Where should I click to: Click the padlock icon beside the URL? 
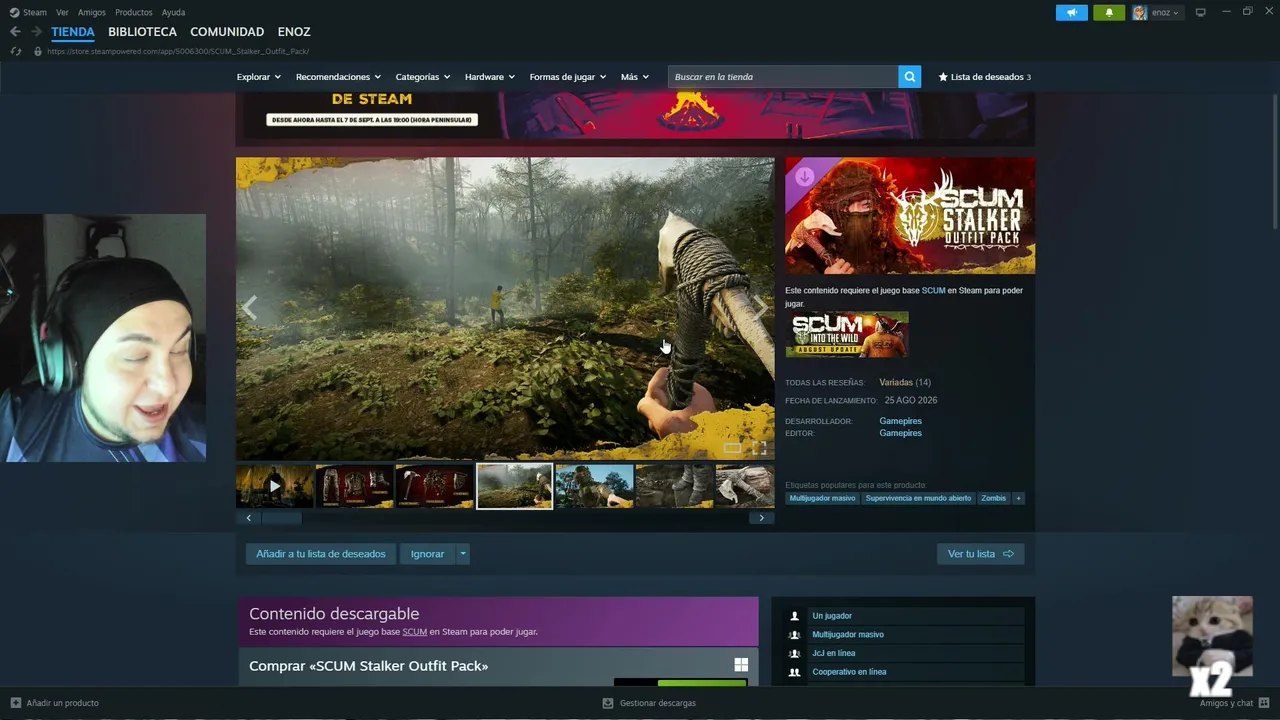click(x=38, y=51)
